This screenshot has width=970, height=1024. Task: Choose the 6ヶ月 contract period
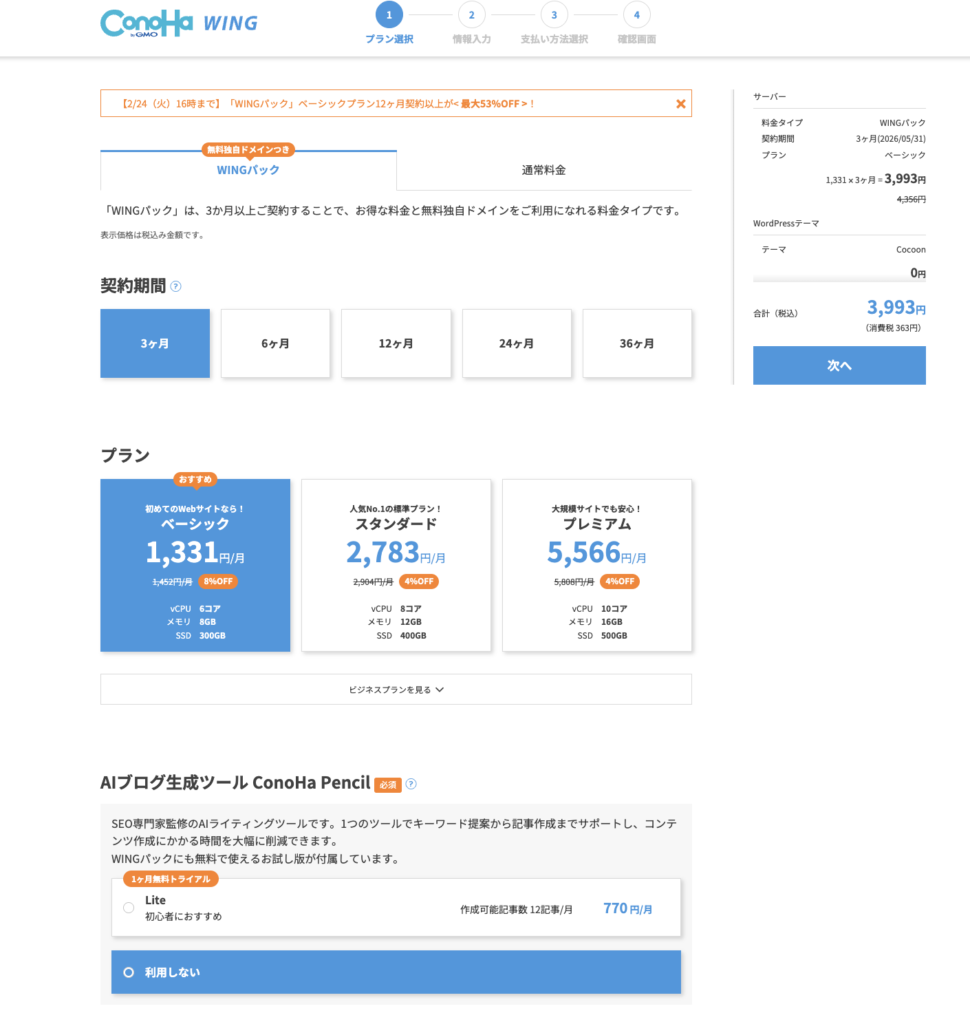[275, 343]
